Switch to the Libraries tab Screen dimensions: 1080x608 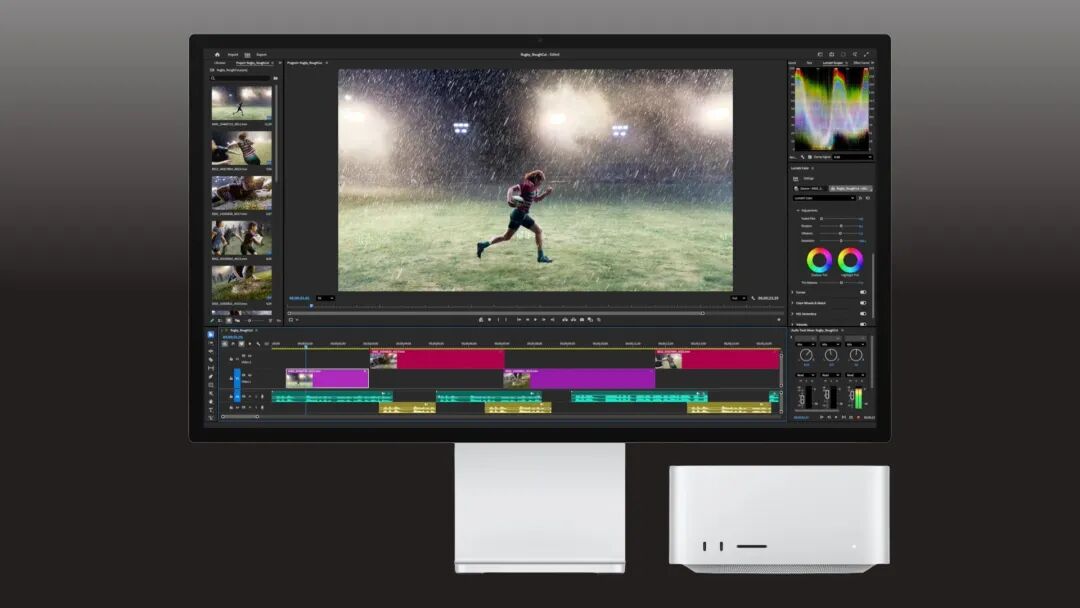tap(220, 63)
